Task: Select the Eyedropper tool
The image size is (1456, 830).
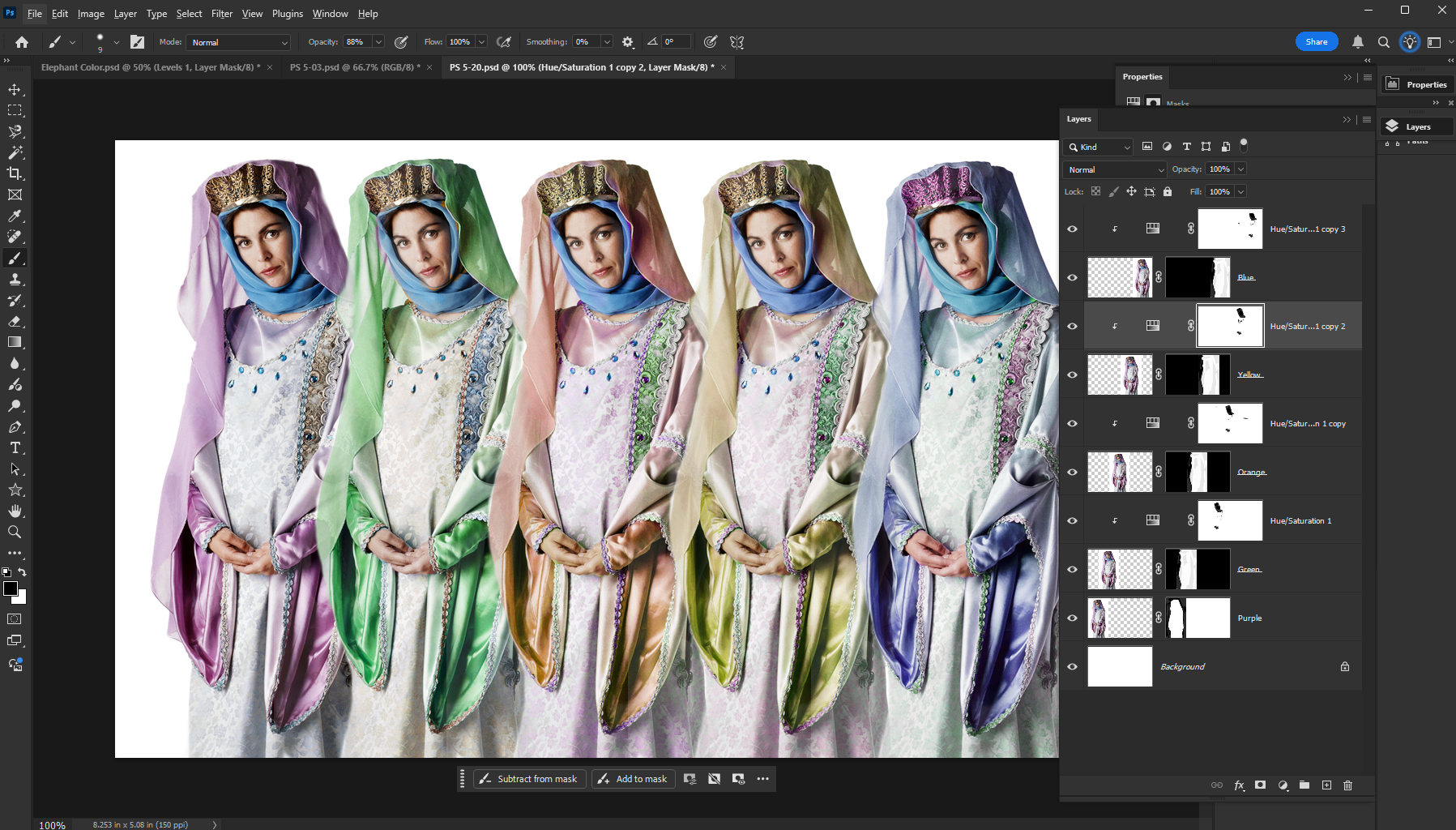Action: (15, 216)
